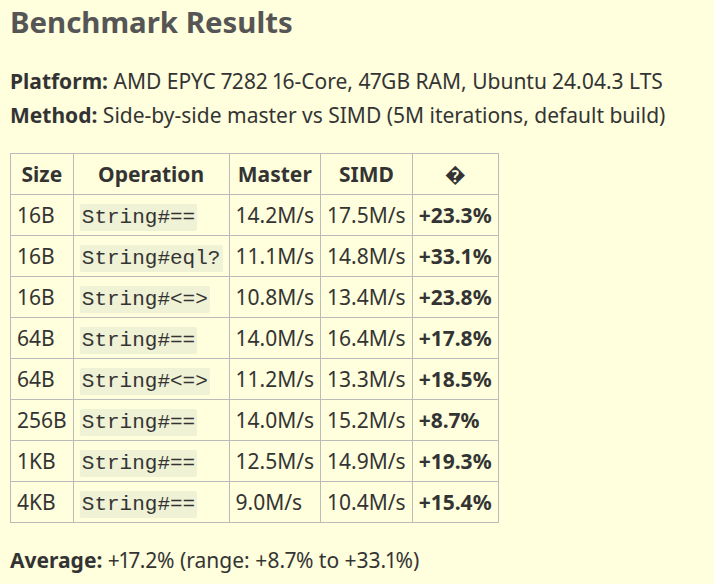Click the Operation column header
Screen dimensions: 714x584
[x=151, y=175]
